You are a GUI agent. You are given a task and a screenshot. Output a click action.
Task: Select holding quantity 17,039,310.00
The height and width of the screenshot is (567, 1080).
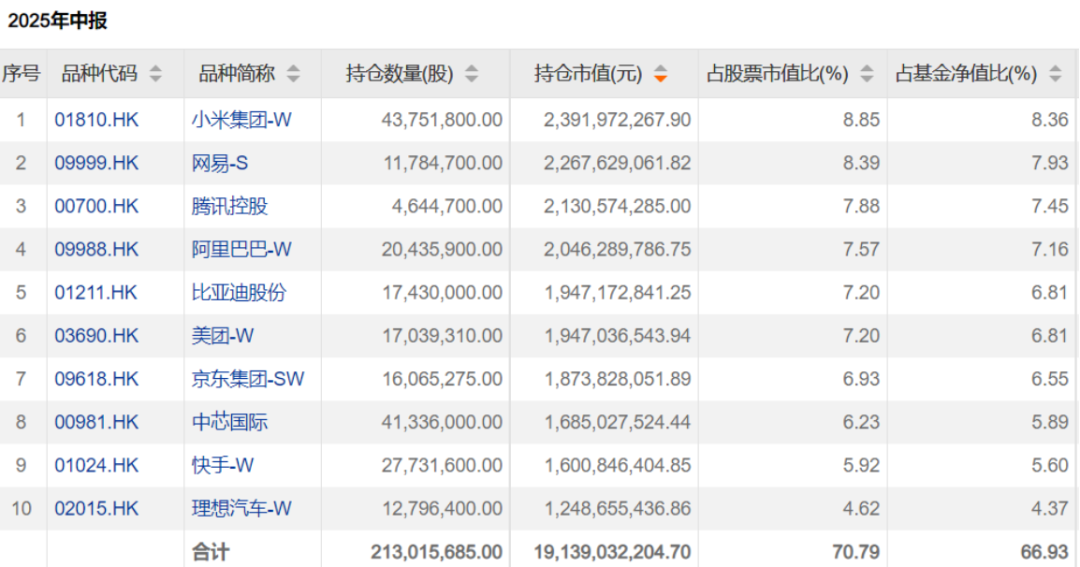(443, 336)
